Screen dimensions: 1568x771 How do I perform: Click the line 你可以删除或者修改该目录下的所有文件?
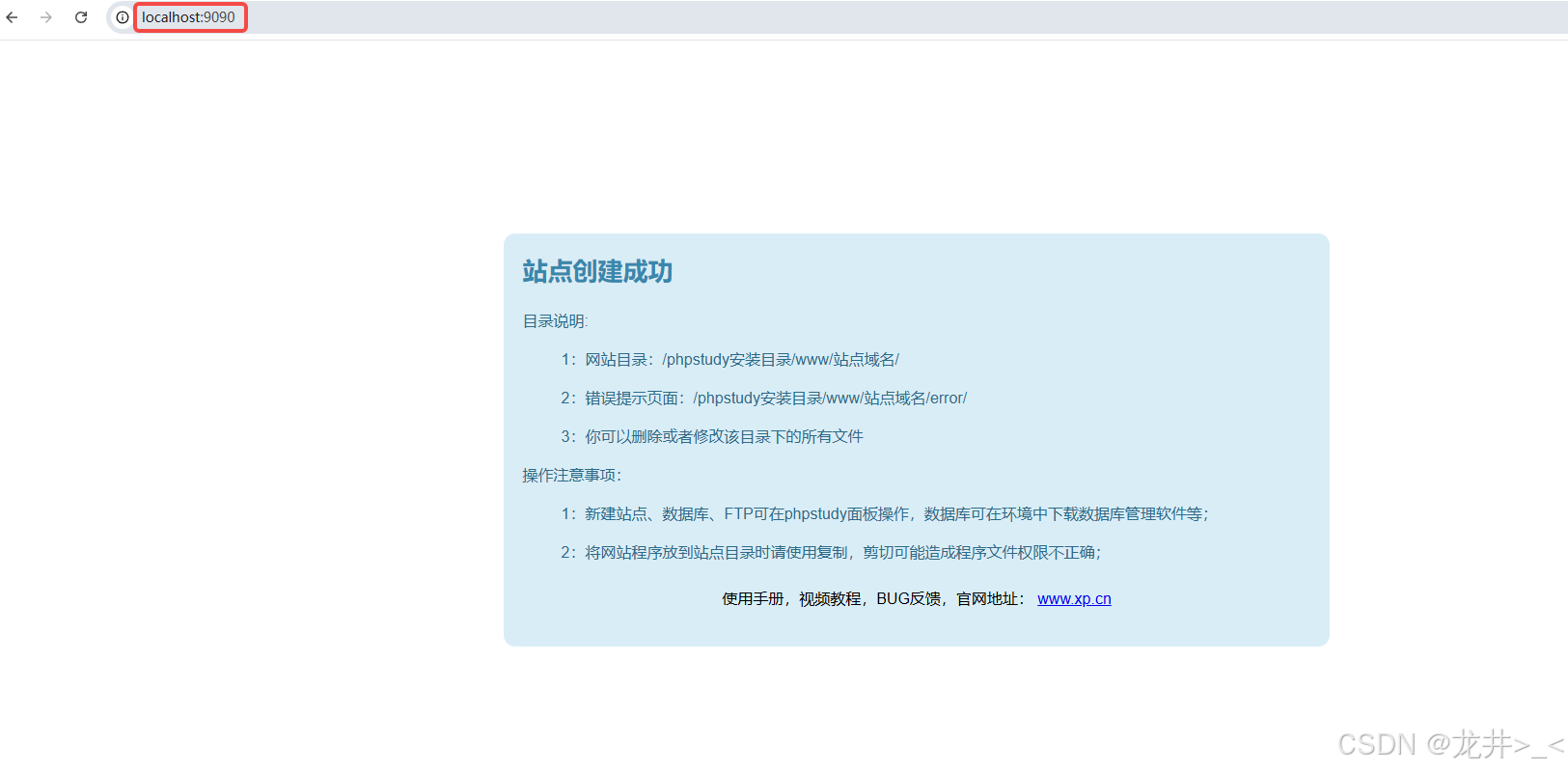click(712, 437)
